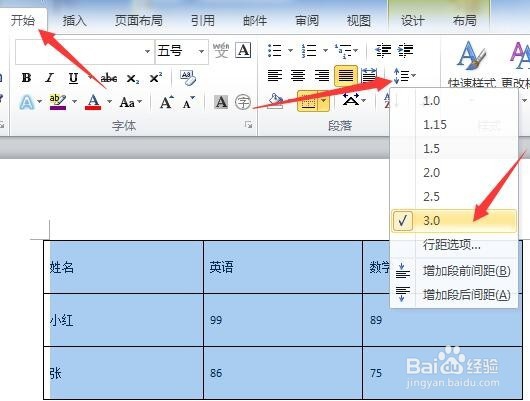Apply the text highlight color

point(58,102)
